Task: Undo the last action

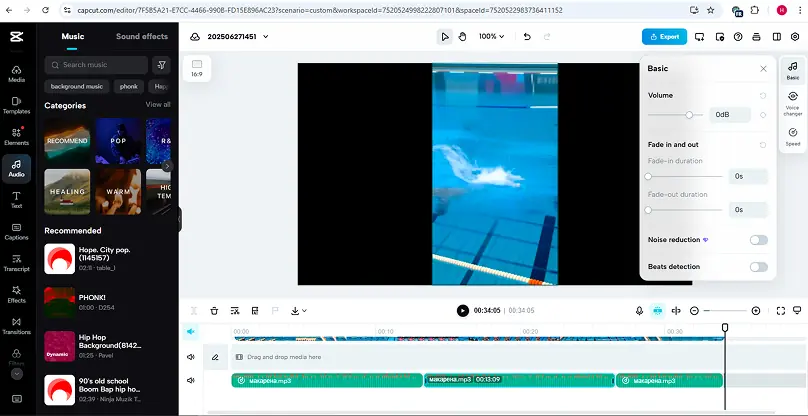Action: (x=527, y=37)
